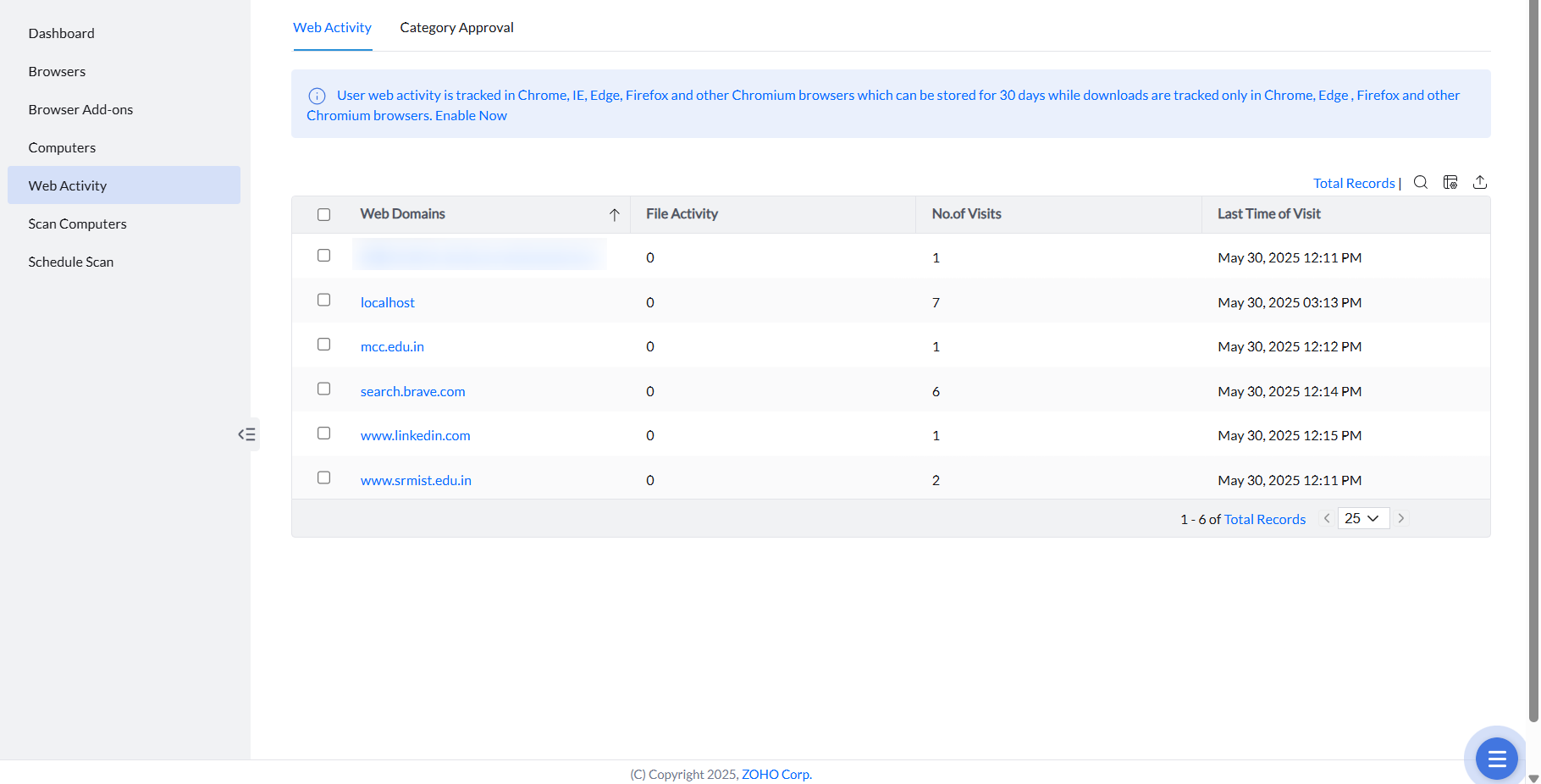This screenshot has height=784, width=1541.
Task: Collapse the left sidebar menu
Action: coord(246,434)
